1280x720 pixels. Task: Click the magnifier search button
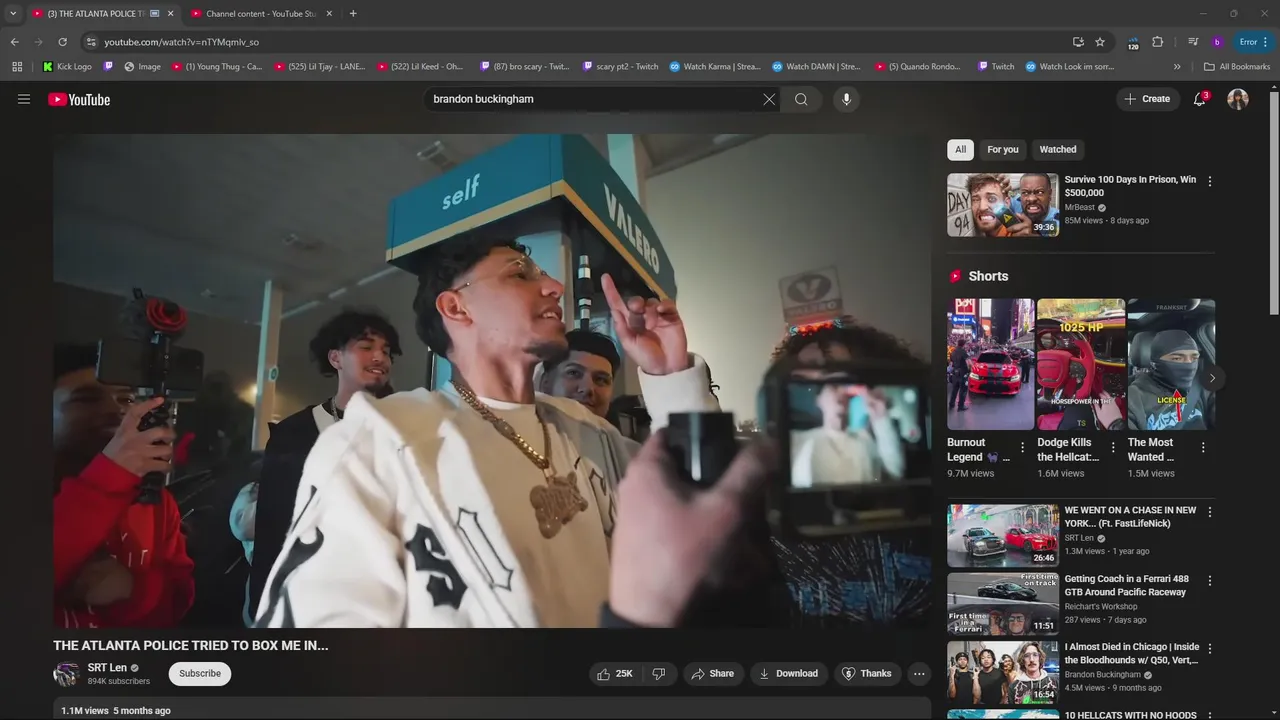tap(801, 99)
